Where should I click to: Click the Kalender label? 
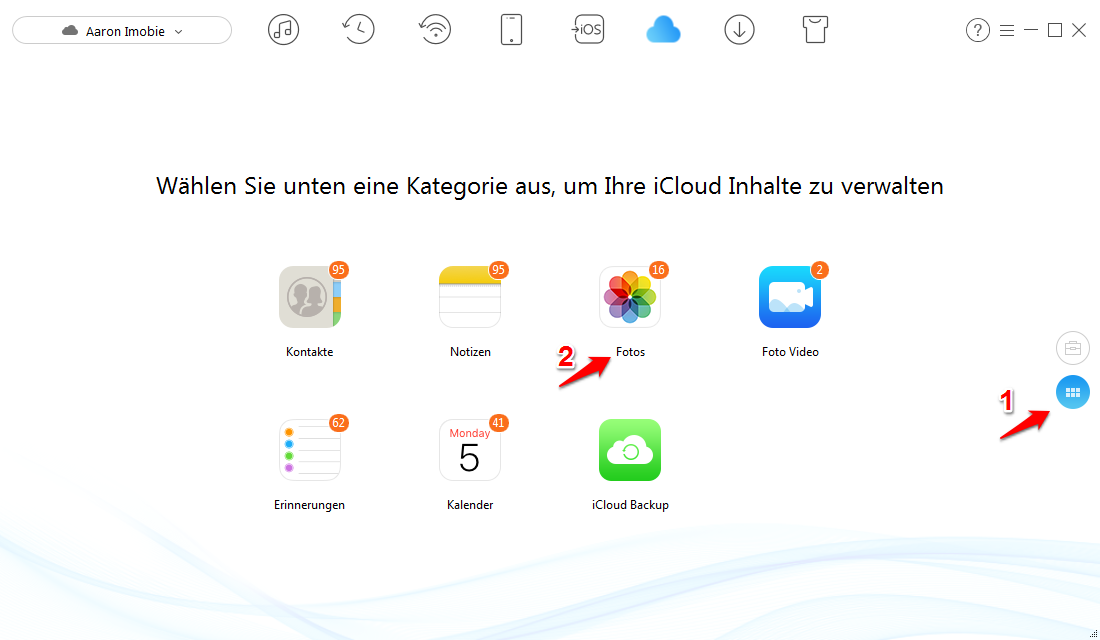click(x=470, y=505)
